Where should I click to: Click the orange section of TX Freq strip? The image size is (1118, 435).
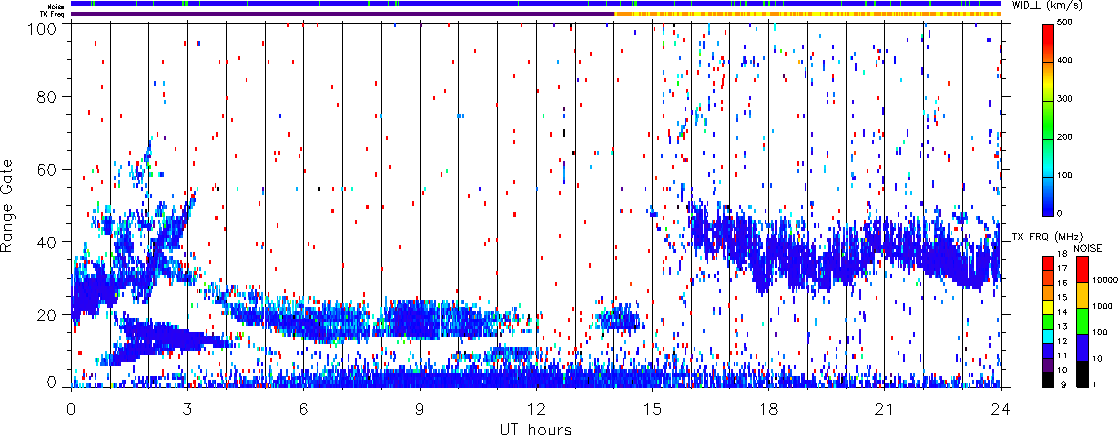[x=808, y=14]
